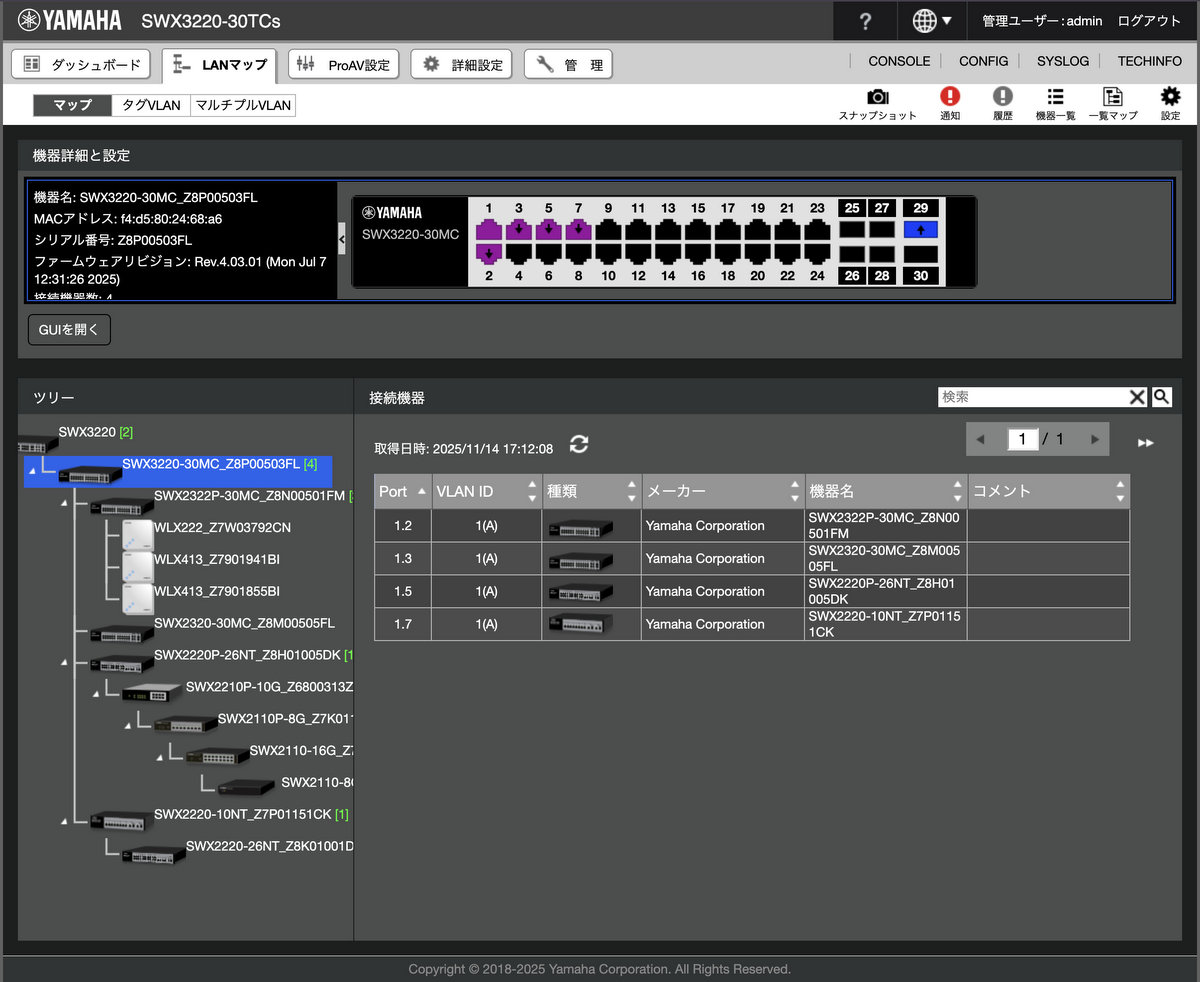Open the language globe dropdown

click(932, 21)
